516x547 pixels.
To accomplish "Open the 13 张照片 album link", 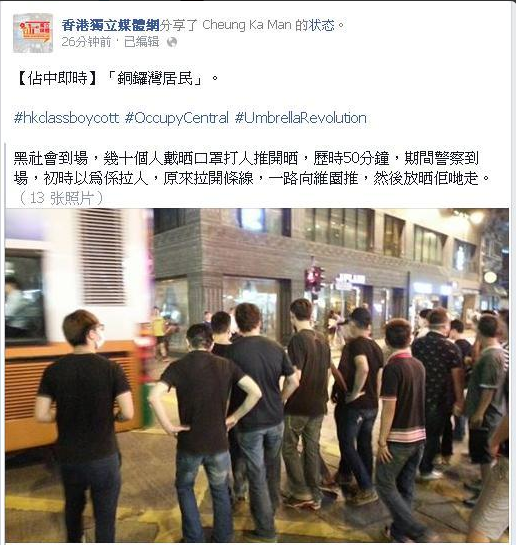I will pos(61,198).
